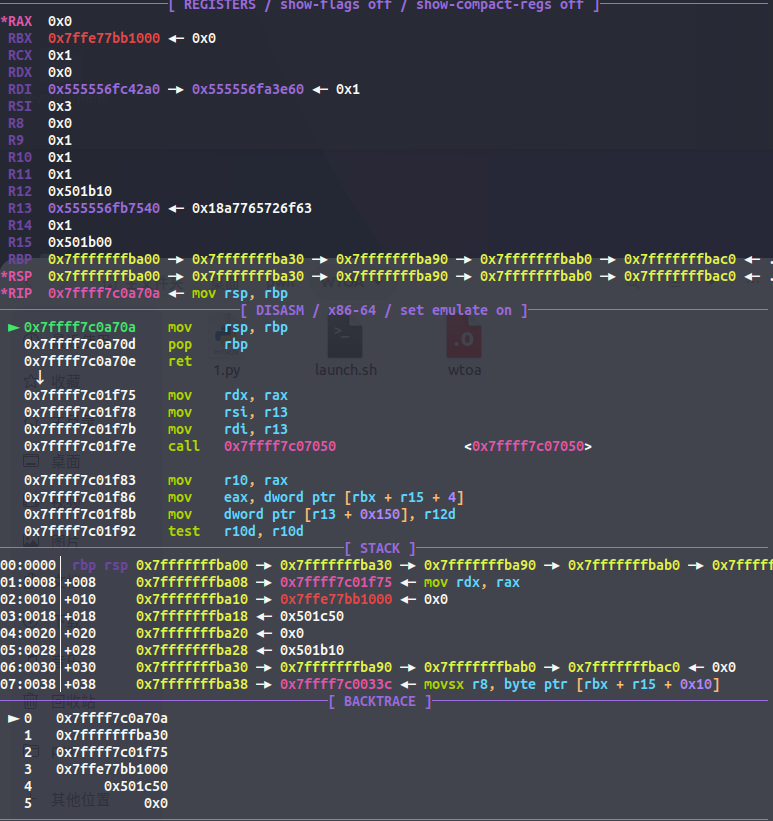773x821 pixels.
Task: Select backtrace frame 1 address 0x7fffffffba30
Action: click(112, 736)
